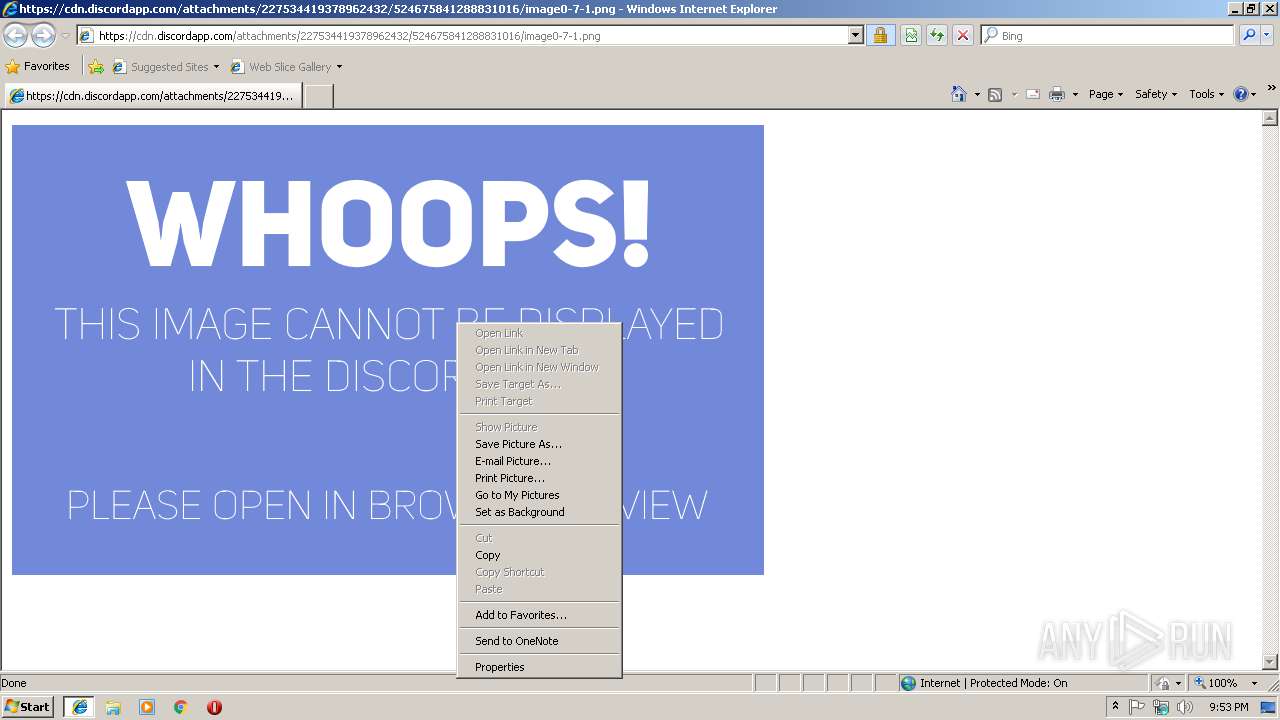
Task: Click the Start button
Action: (x=28, y=707)
